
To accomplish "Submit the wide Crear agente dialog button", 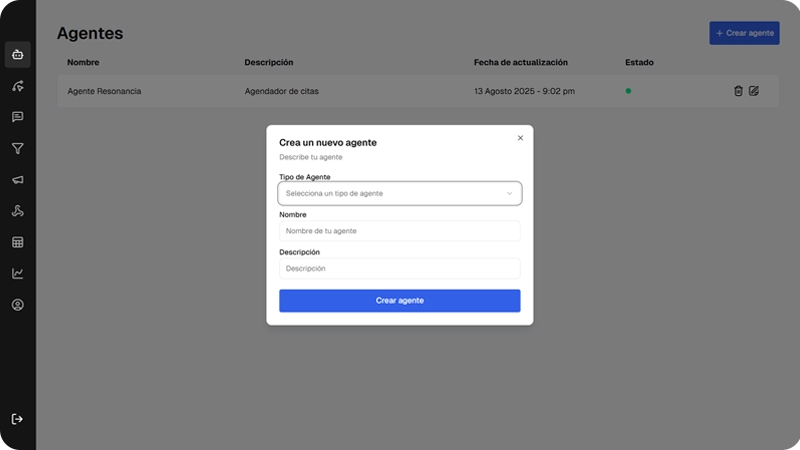I will pos(399,300).
